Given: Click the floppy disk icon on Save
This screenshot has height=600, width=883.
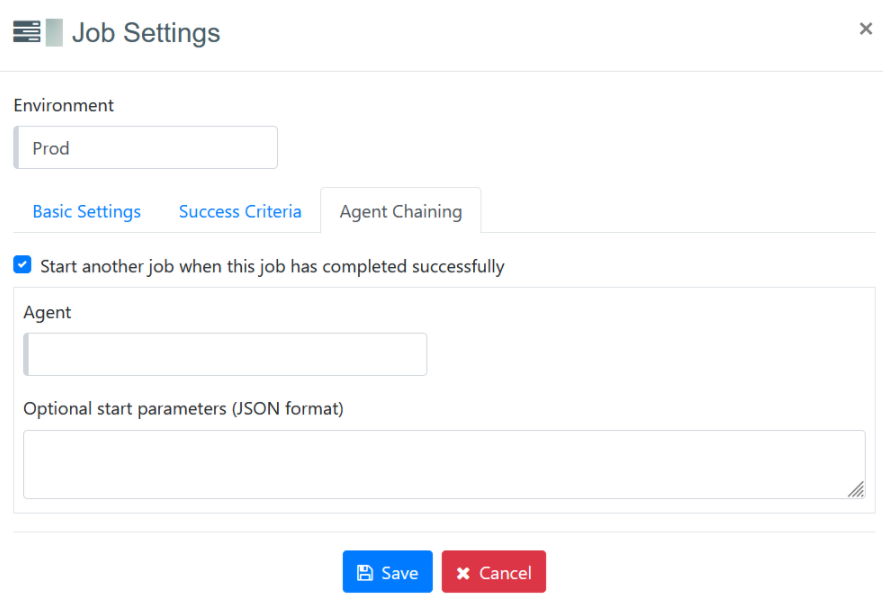Looking at the screenshot, I should (365, 573).
